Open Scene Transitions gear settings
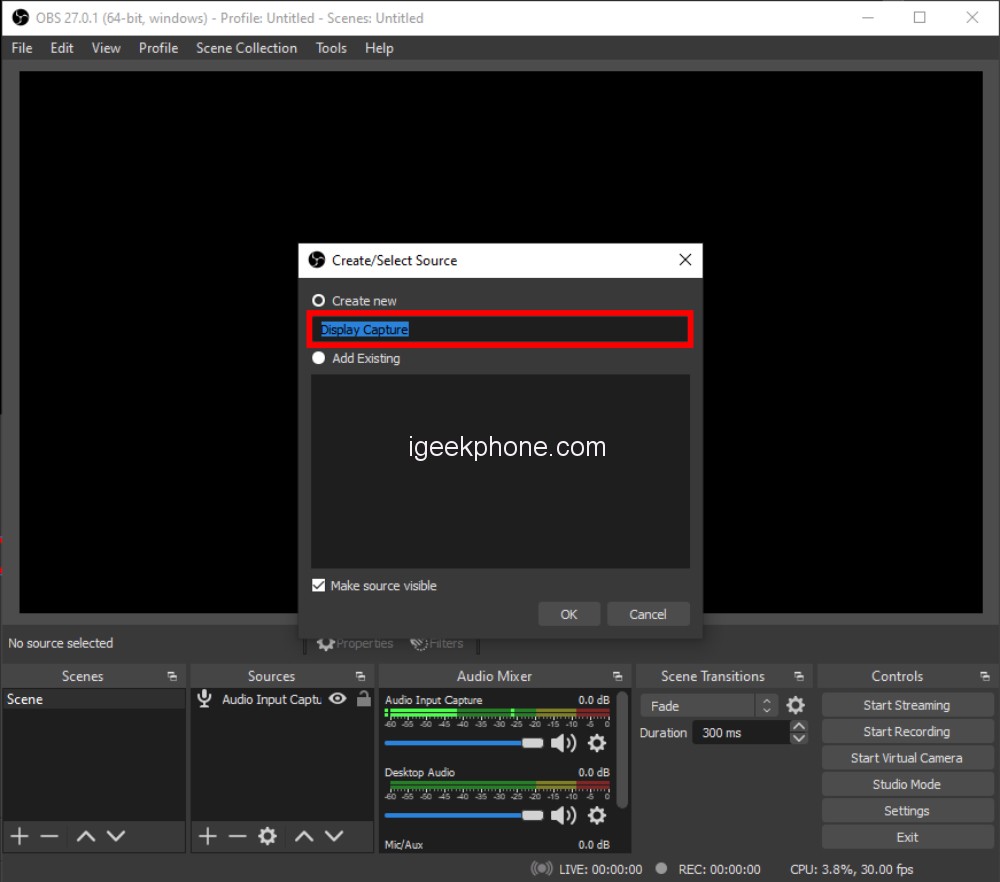The image size is (1000, 882). pos(795,705)
